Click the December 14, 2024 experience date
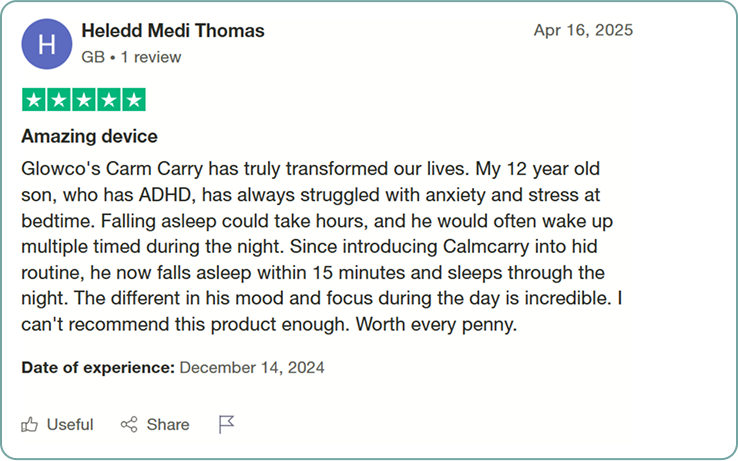Viewport: 738px width, 461px height. pos(252,367)
